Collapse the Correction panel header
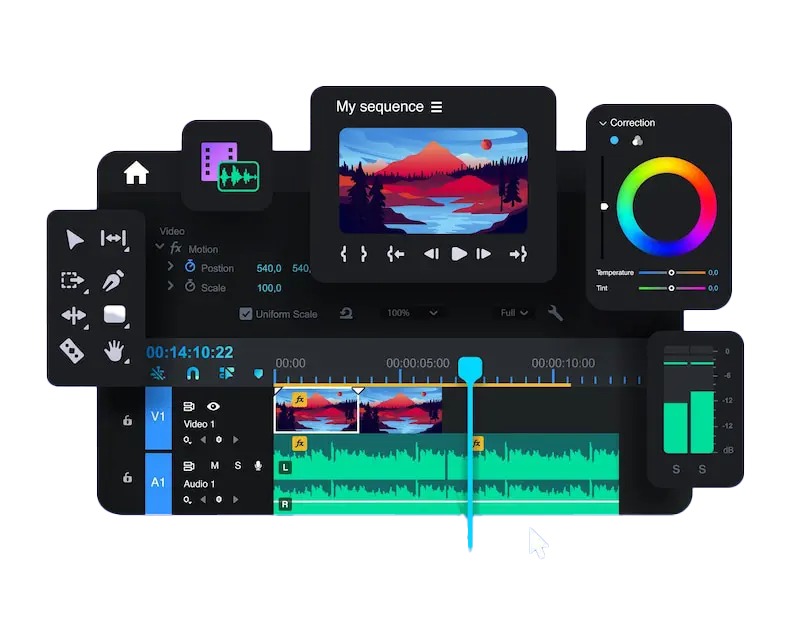 click(603, 123)
